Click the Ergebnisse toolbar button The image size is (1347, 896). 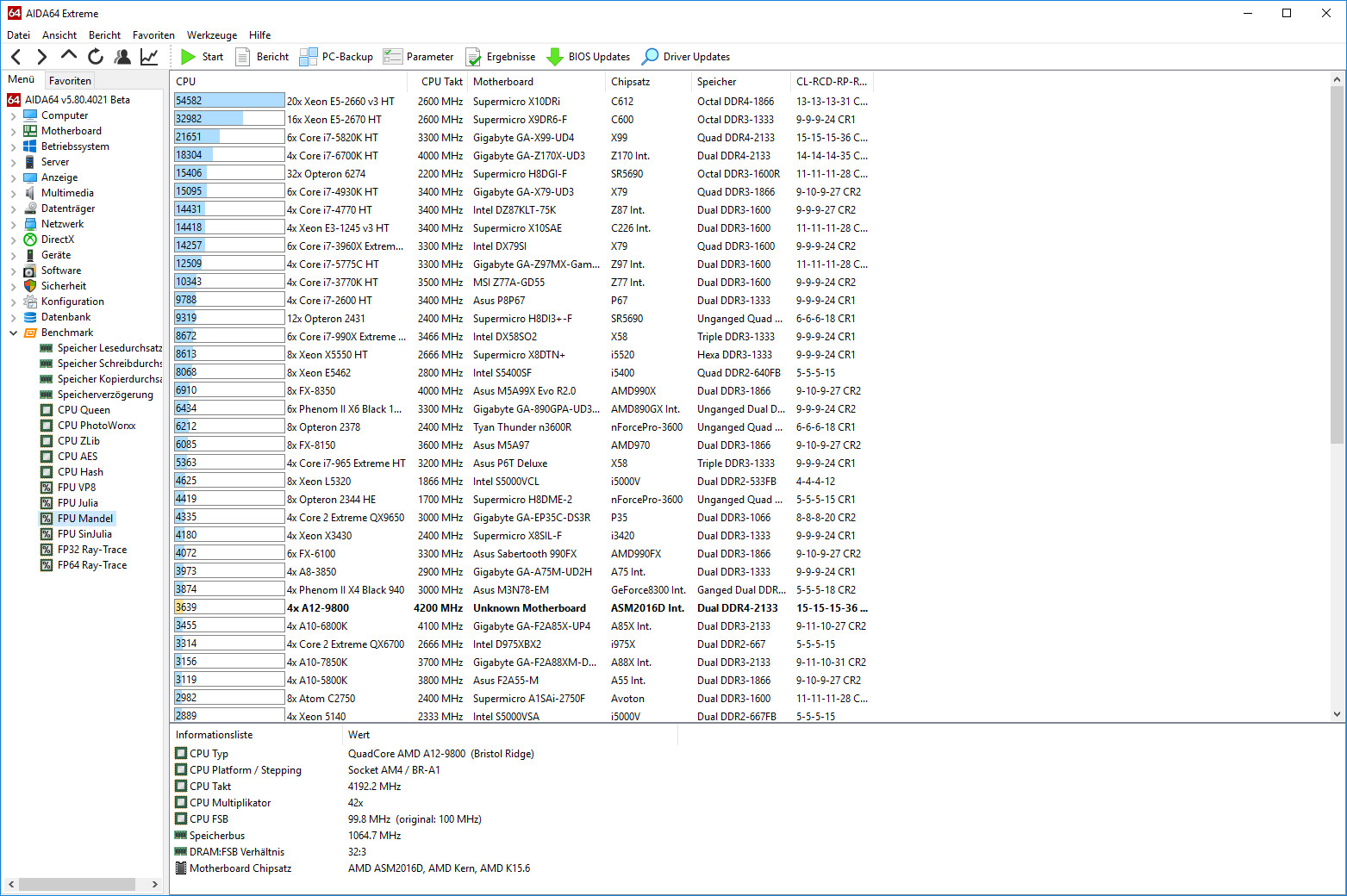[x=501, y=57]
